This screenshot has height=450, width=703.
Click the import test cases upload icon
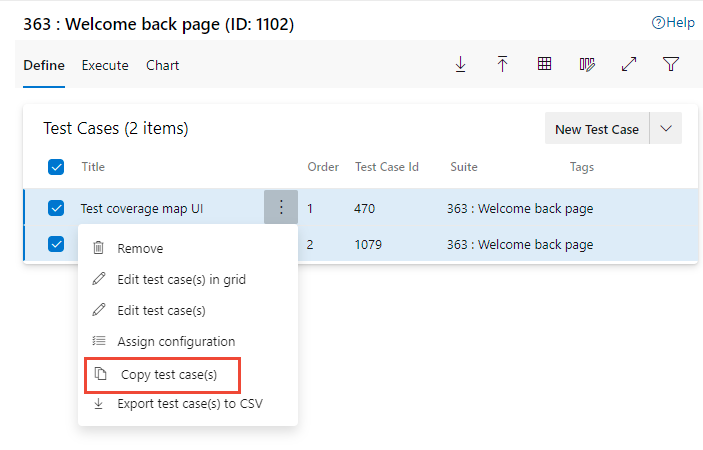coord(502,65)
